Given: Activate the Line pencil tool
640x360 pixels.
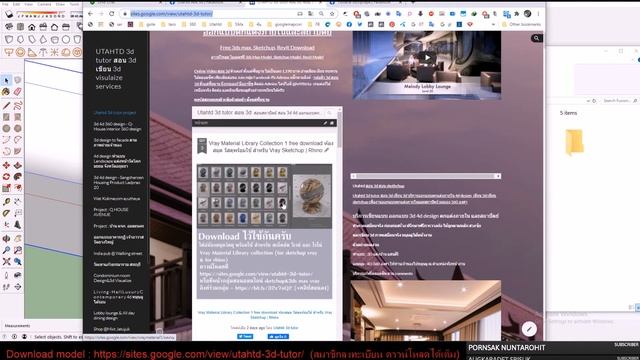Looking at the screenshot, I should 6,106.
